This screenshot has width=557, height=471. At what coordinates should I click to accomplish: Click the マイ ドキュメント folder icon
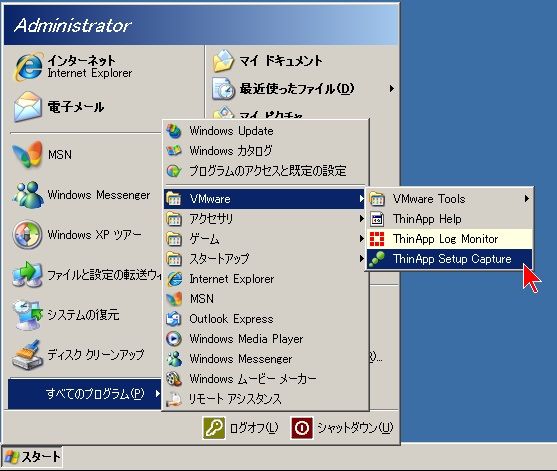223,61
